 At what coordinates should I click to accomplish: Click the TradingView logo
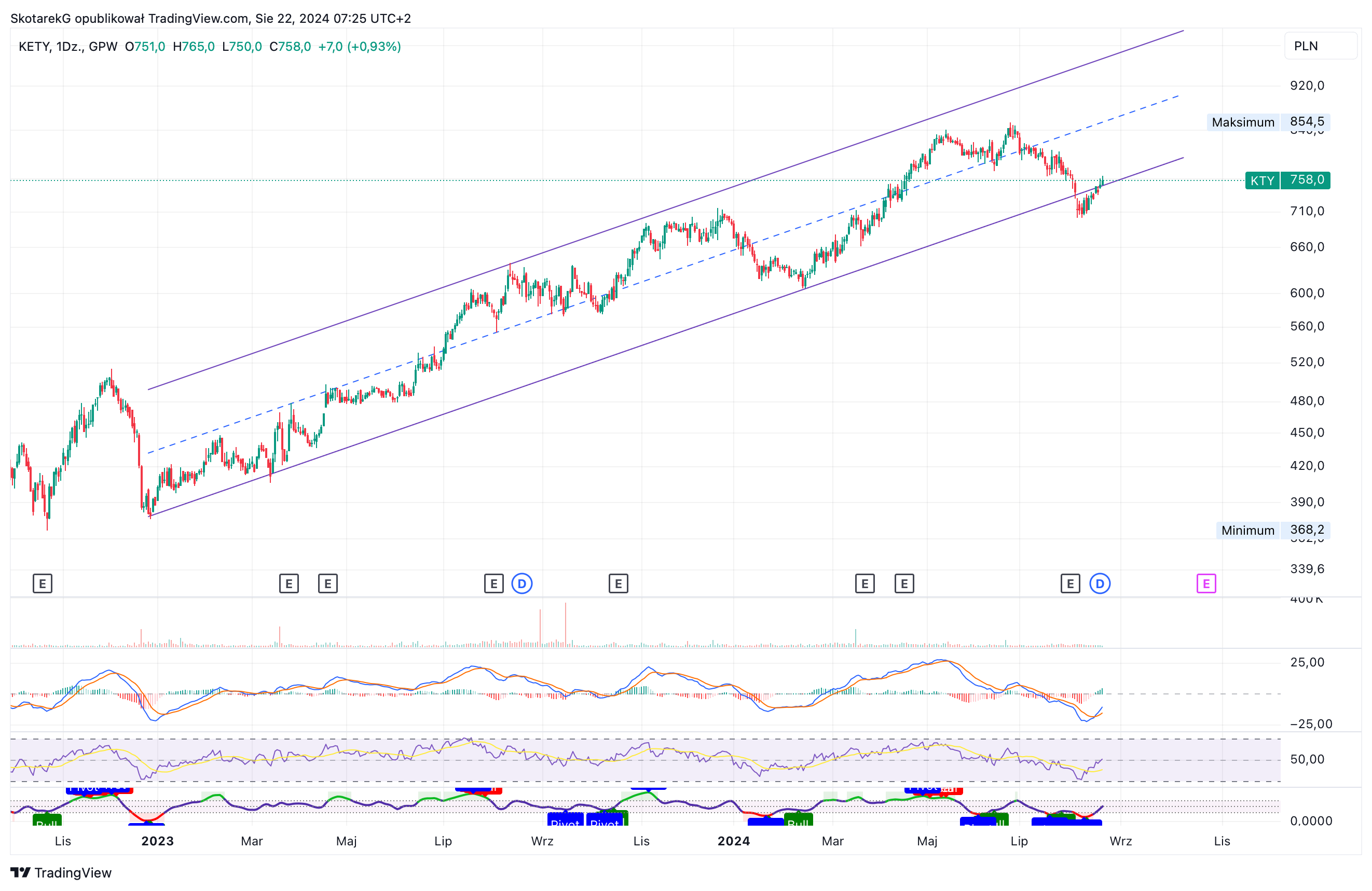(61, 872)
